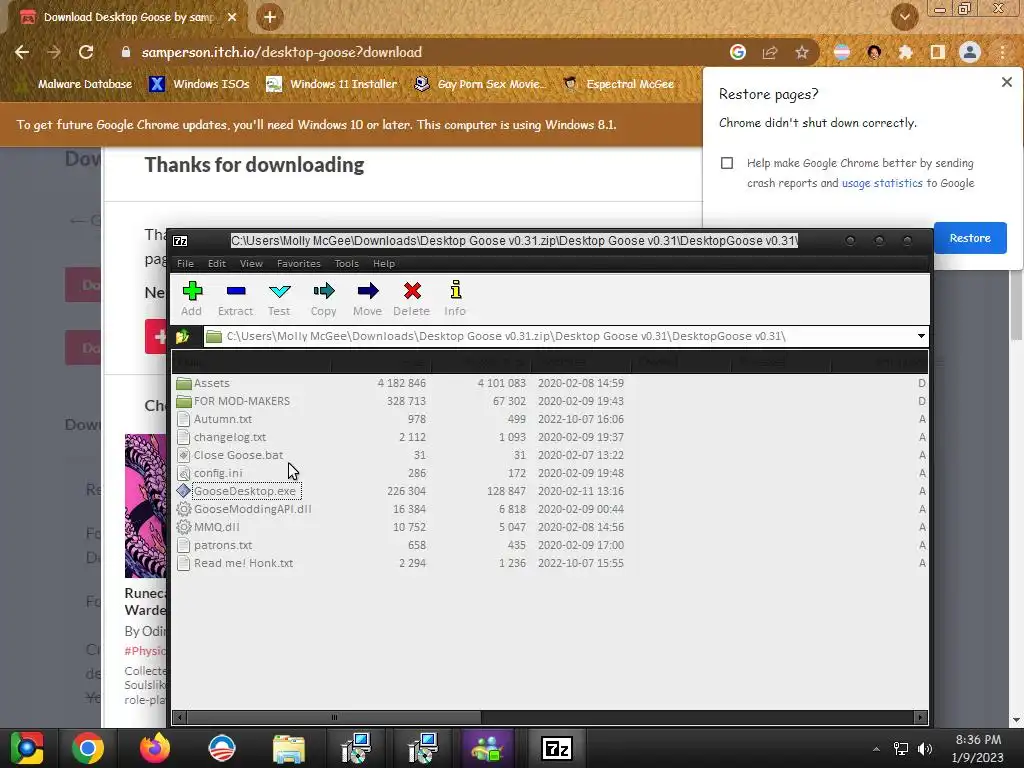Open File Explorer from the taskbar
This screenshot has height=768, width=1024.
point(288,748)
